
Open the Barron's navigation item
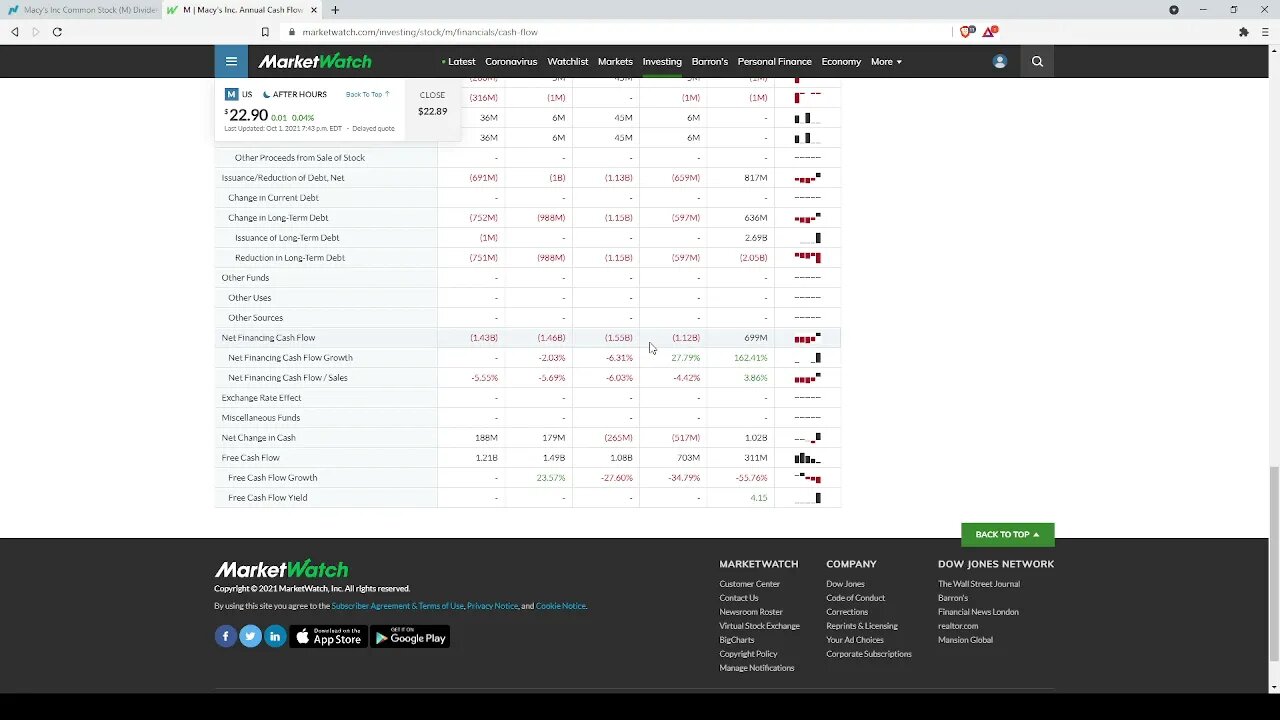[x=709, y=61]
